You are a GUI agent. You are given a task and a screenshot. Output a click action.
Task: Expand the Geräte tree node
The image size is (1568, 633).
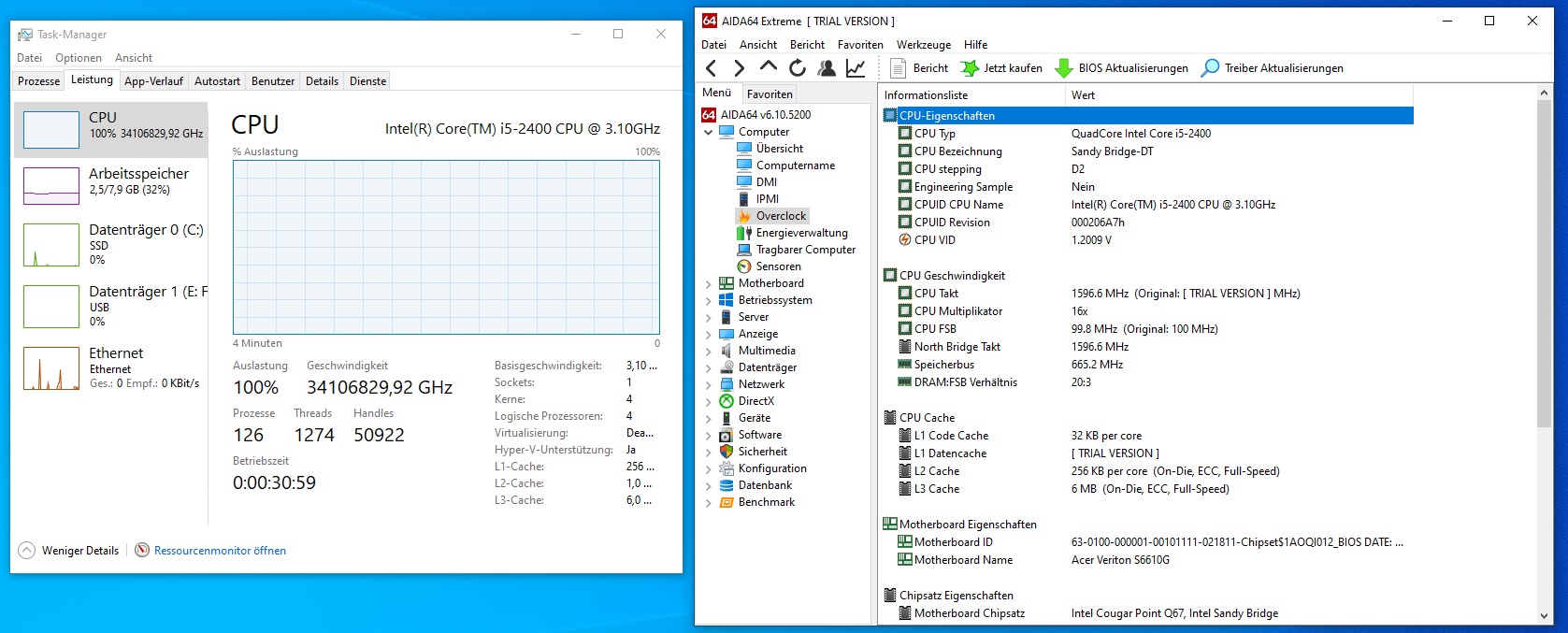coord(709,418)
